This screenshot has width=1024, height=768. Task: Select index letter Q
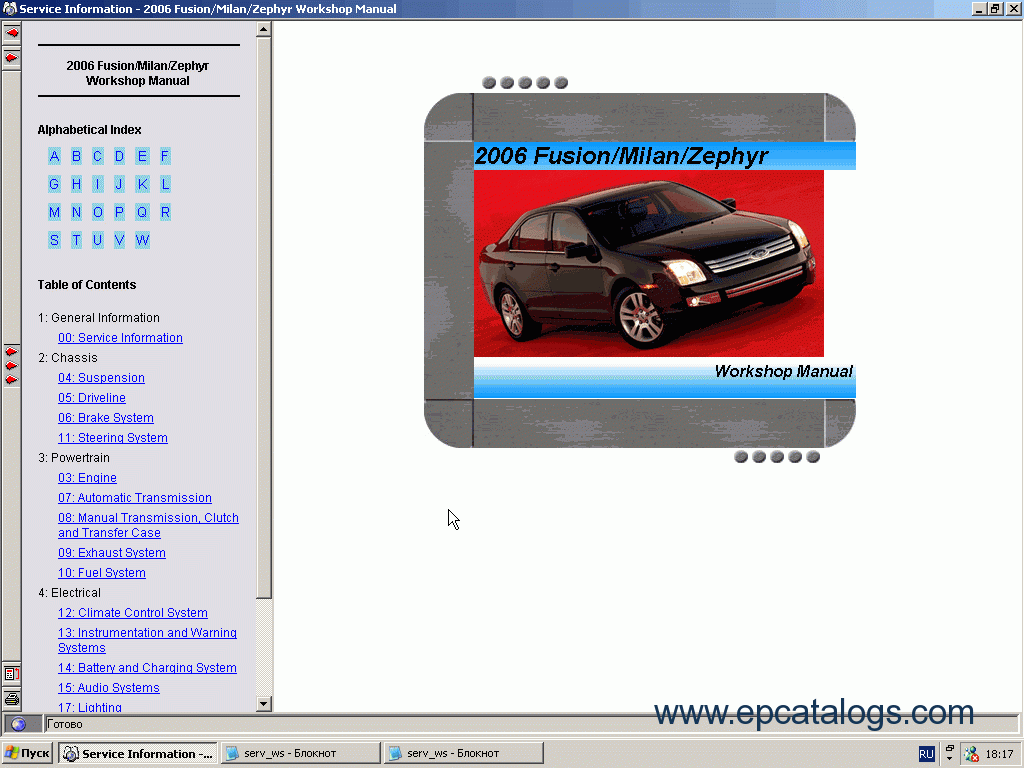[142, 212]
